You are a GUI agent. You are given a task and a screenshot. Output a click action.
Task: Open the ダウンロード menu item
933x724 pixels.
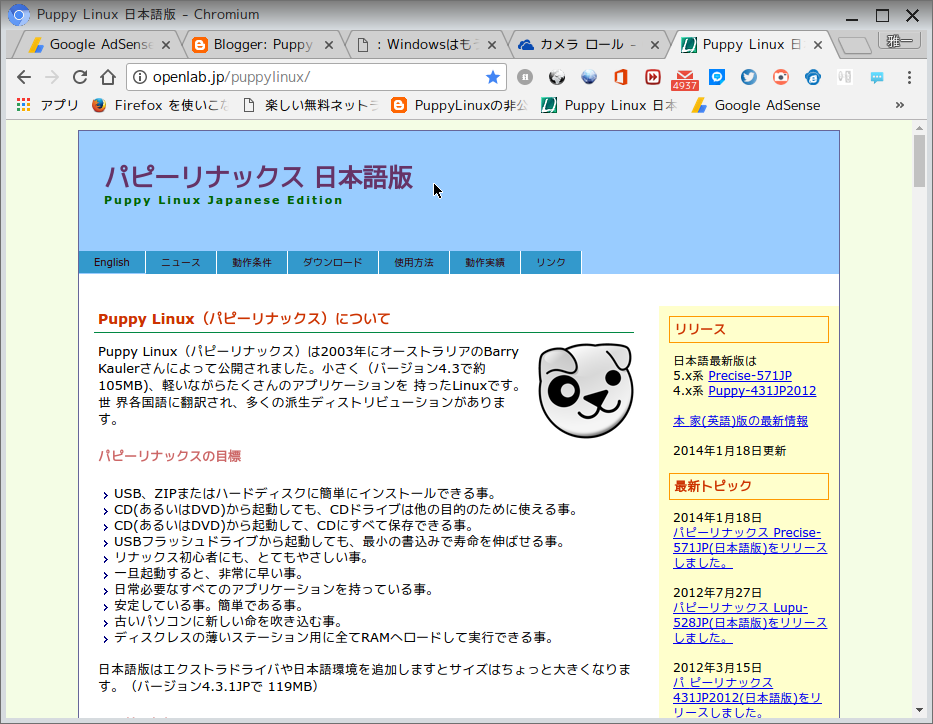tap(333, 262)
